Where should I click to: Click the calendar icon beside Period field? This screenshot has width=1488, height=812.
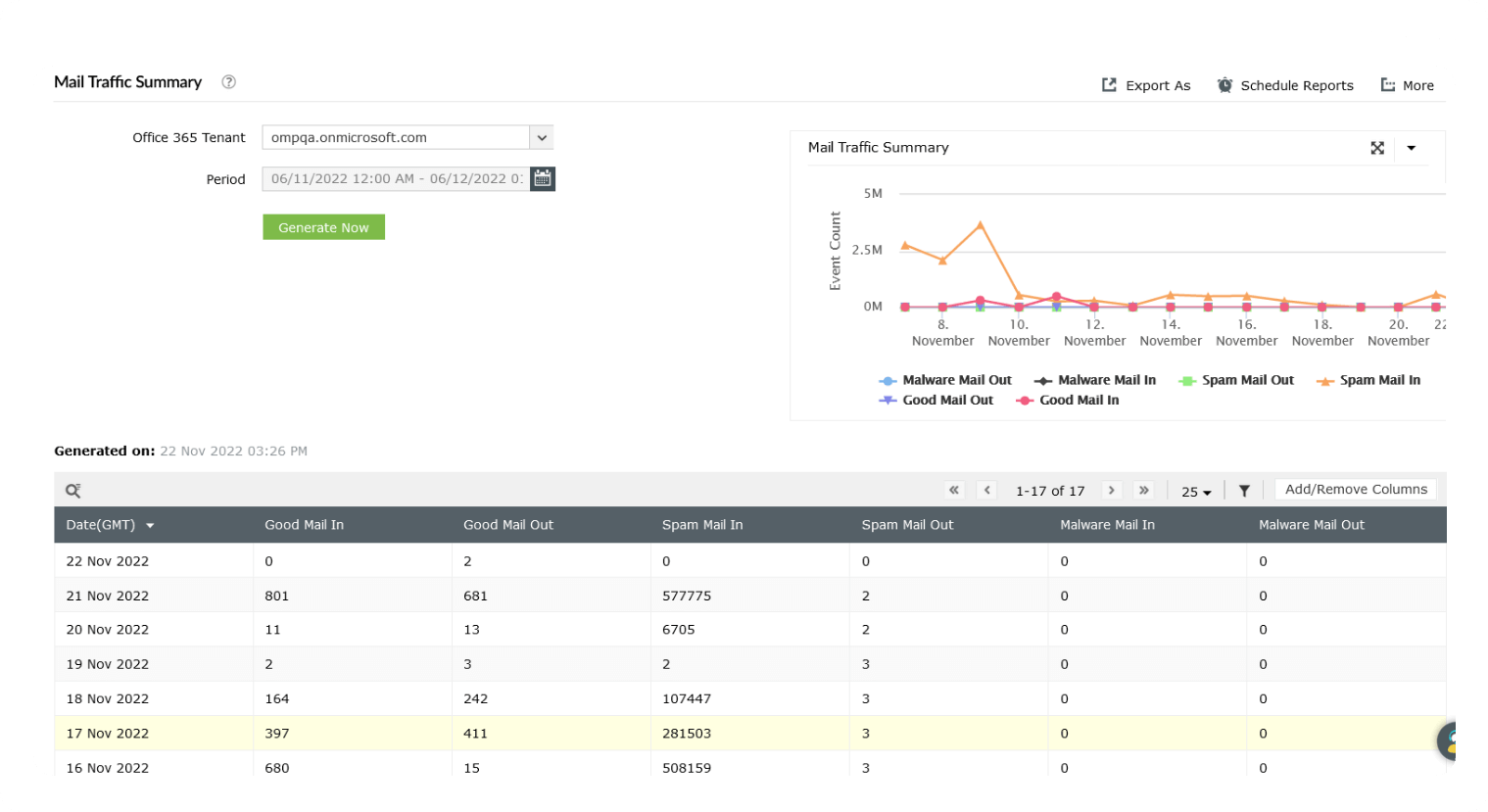pos(543,178)
